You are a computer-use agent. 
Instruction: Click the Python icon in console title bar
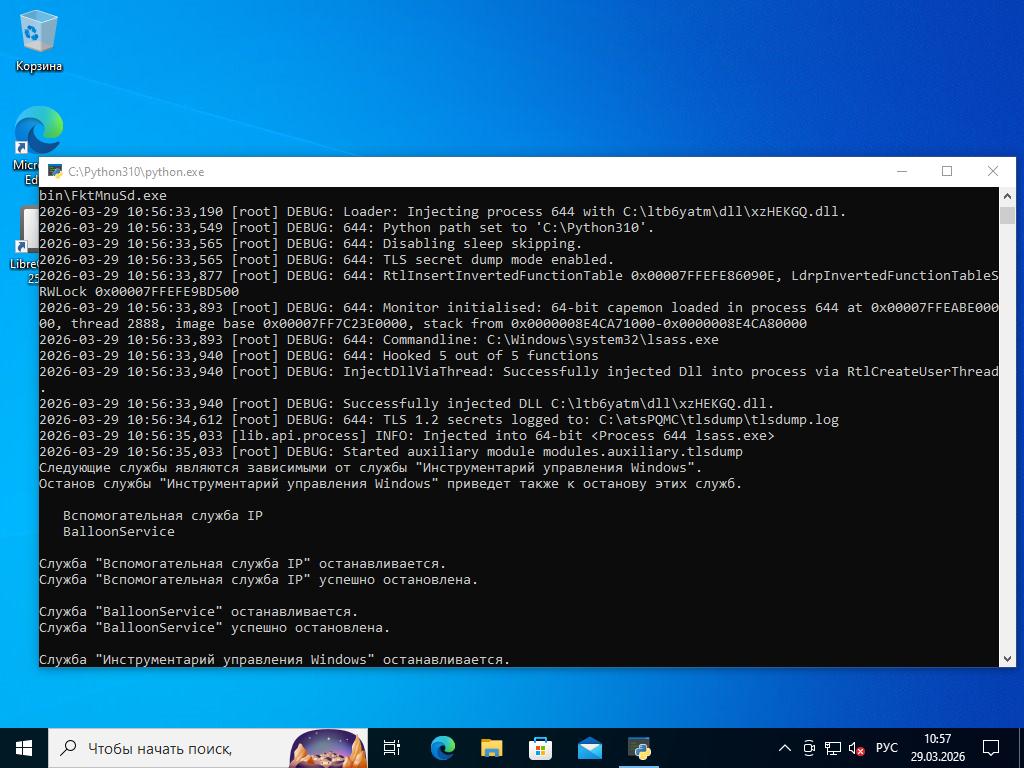tap(54, 172)
